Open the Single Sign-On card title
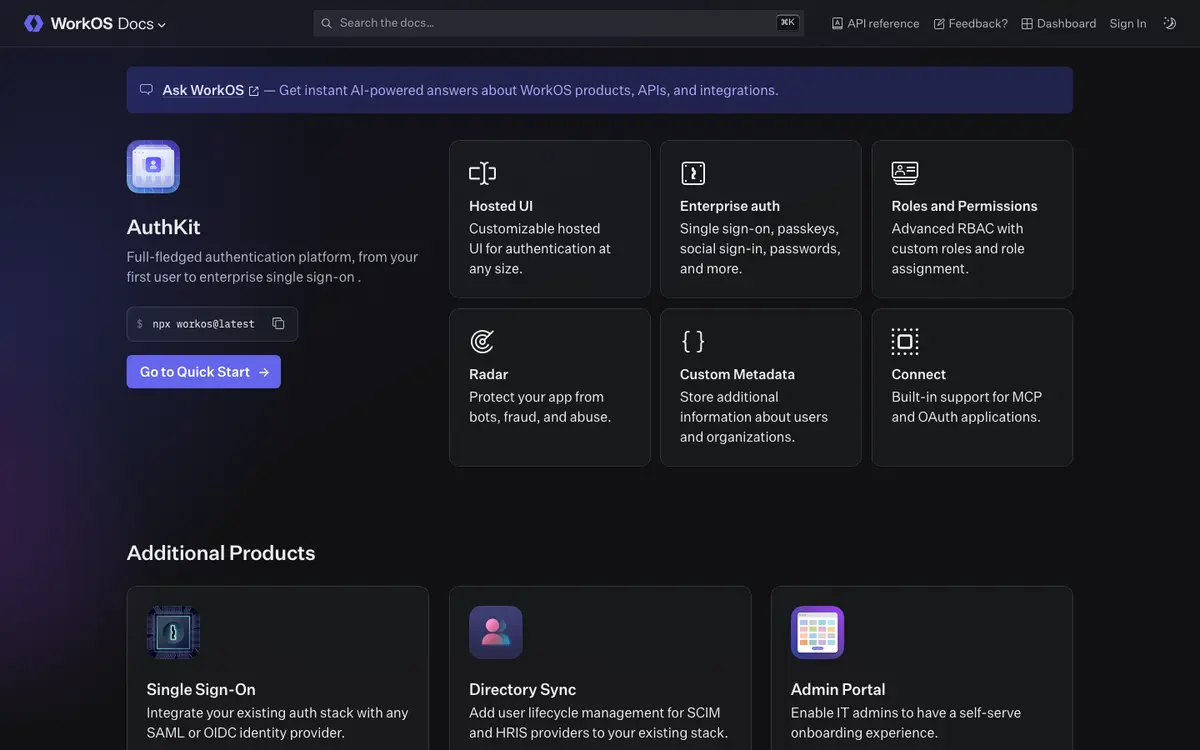The height and width of the screenshot is (750, 1200). pos(201,689)
